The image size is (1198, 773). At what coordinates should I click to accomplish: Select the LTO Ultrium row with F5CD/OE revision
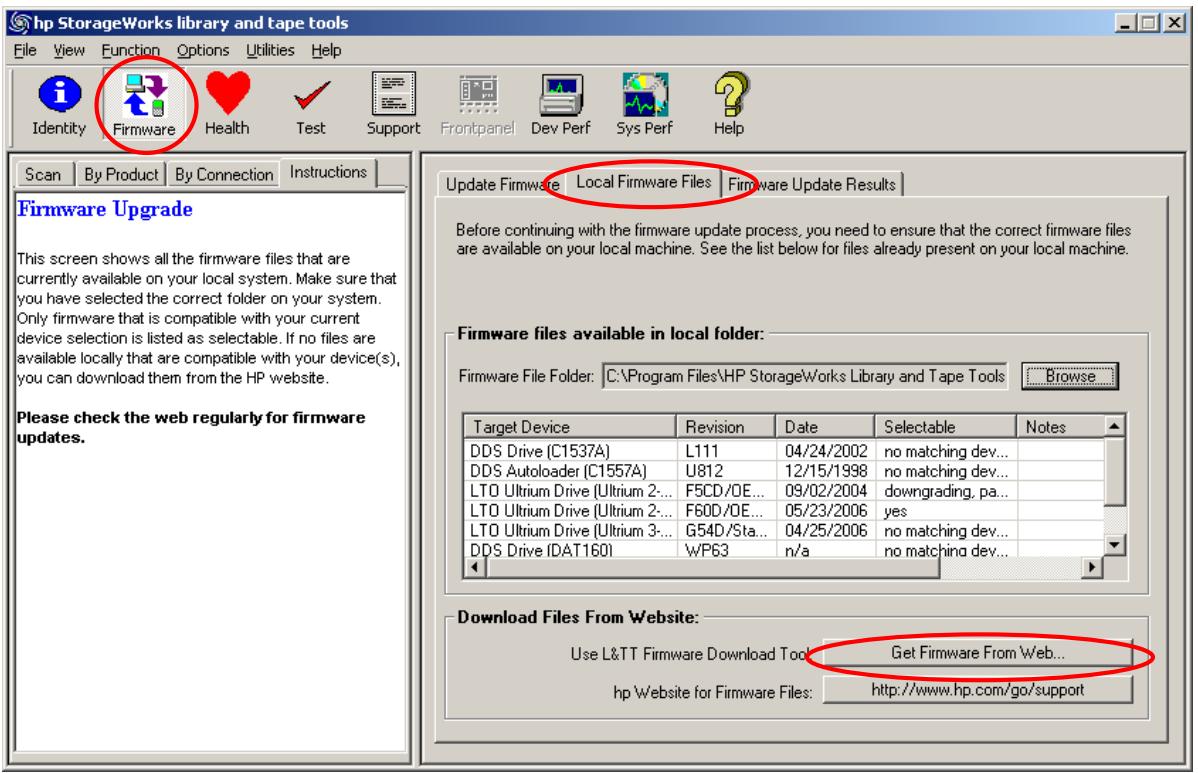pyautogui.click(x=784, y=490)
